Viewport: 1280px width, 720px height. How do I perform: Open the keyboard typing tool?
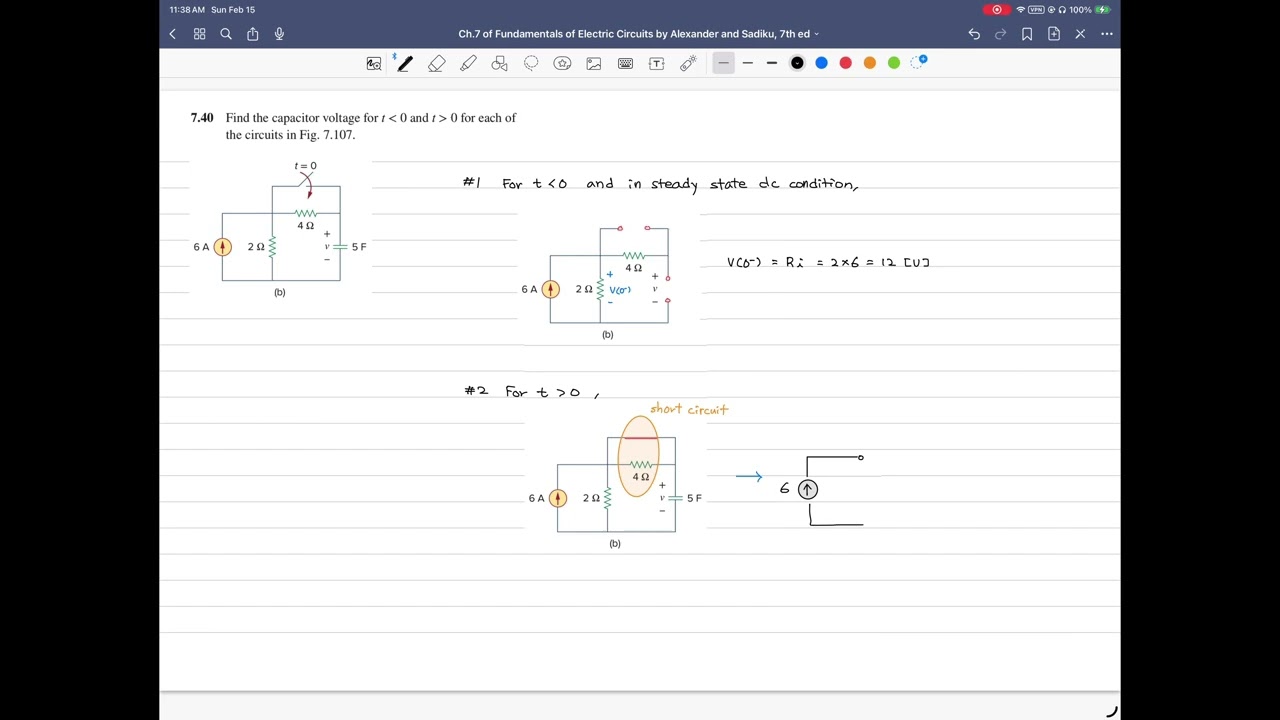click(x=625, y=63)
